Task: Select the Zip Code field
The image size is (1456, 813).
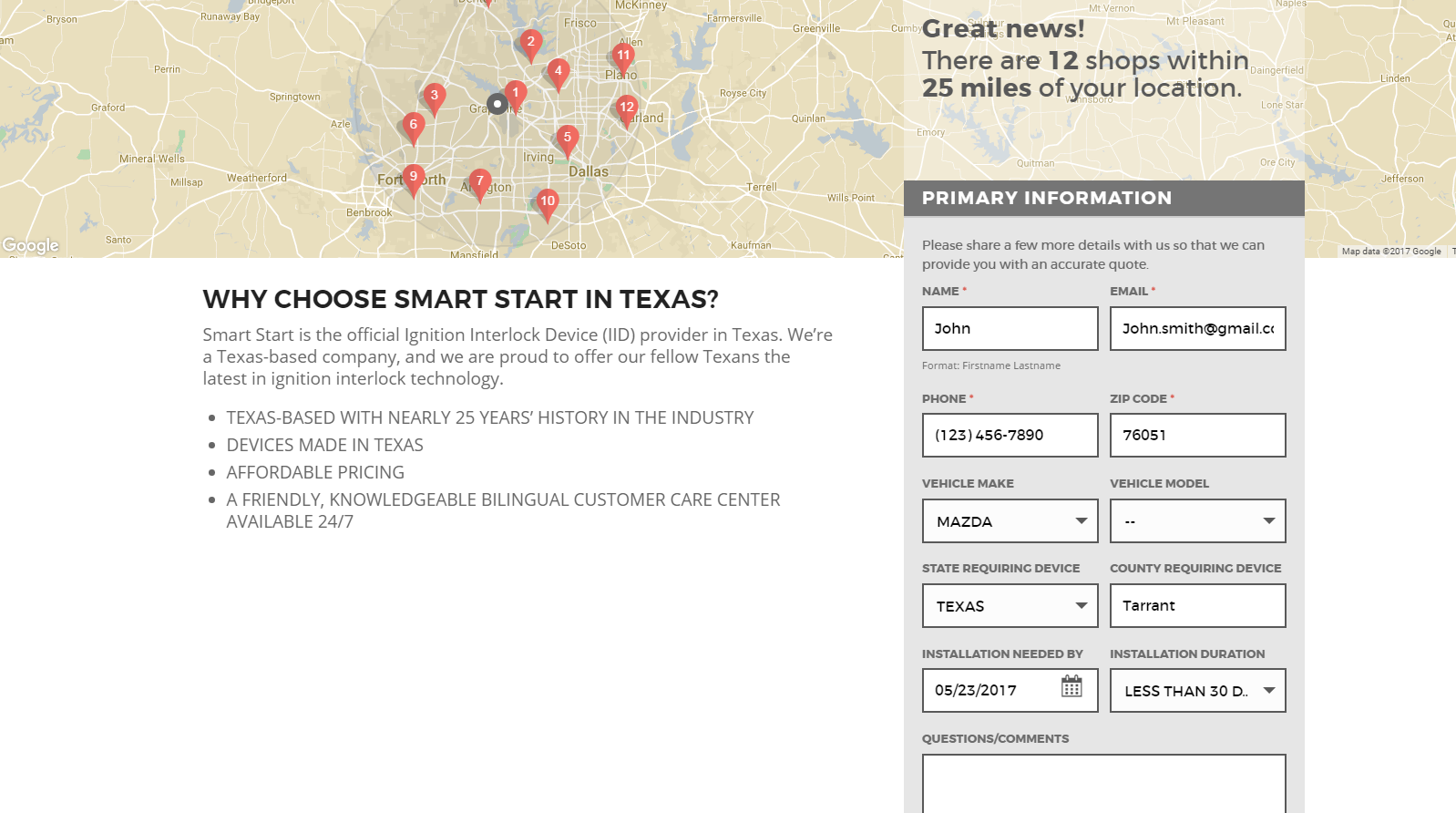Action: pyautogui.click(x=1197, y=436)
